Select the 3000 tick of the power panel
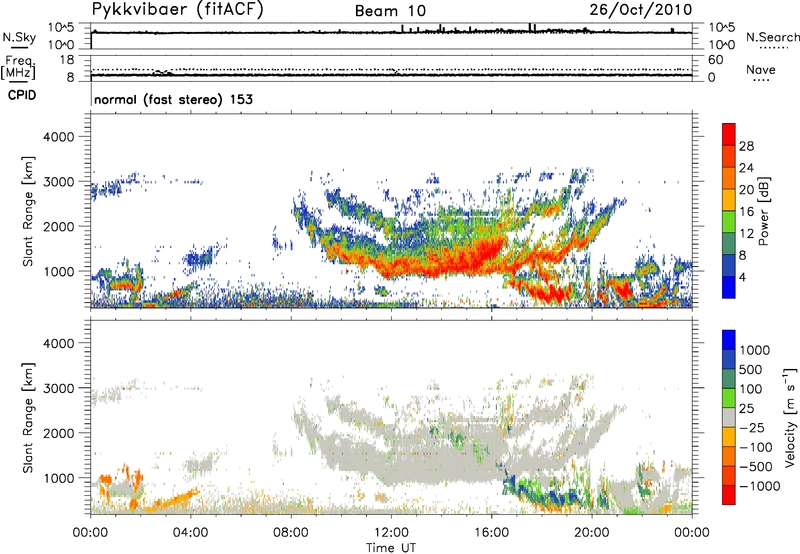 coord(58,182)
